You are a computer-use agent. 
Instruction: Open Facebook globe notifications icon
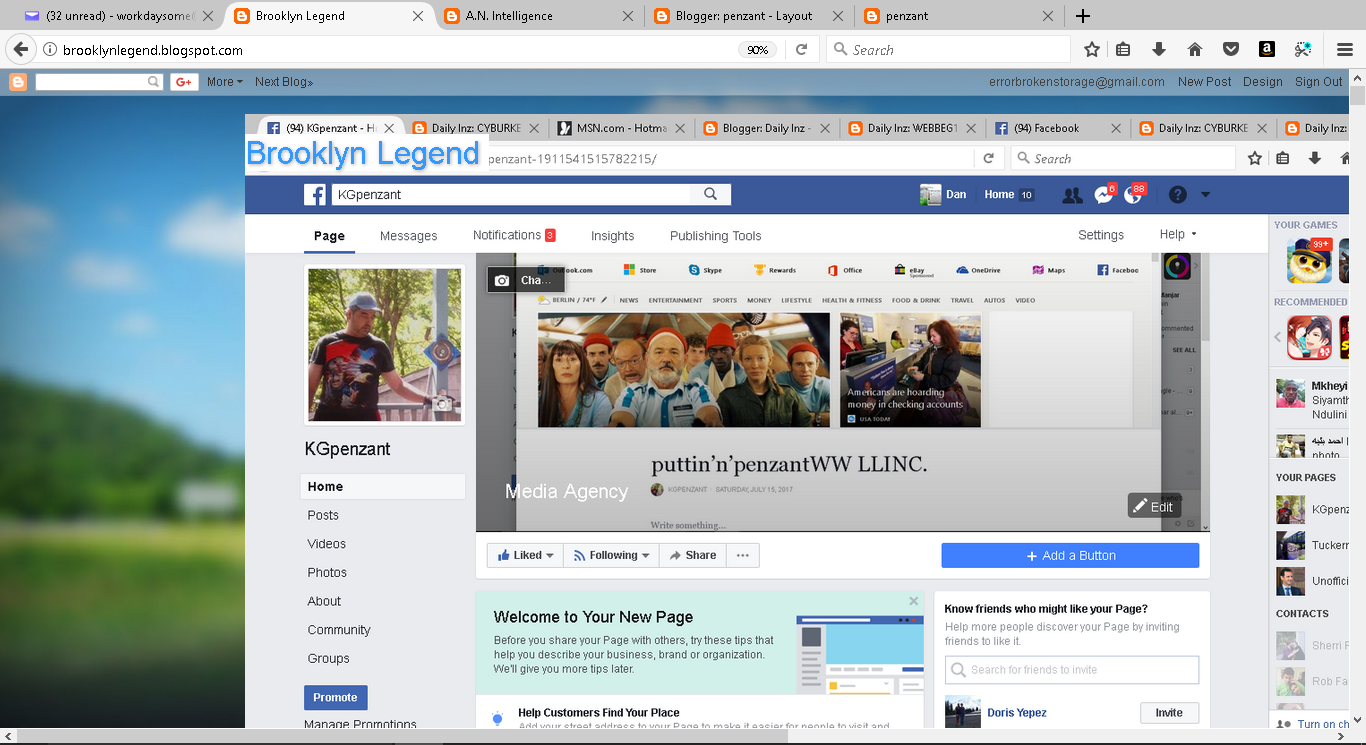[x=1134, y=195]
